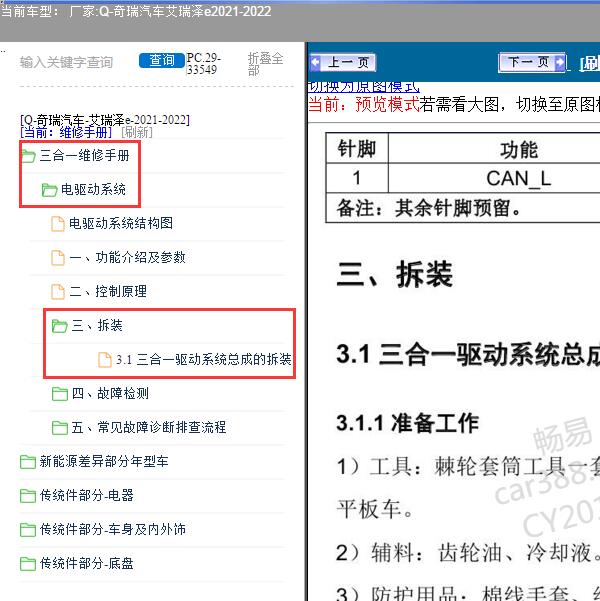Click the [当前：维修手册] link
The height and width of the screenshot is (601, 600).
tap(66, 132)
